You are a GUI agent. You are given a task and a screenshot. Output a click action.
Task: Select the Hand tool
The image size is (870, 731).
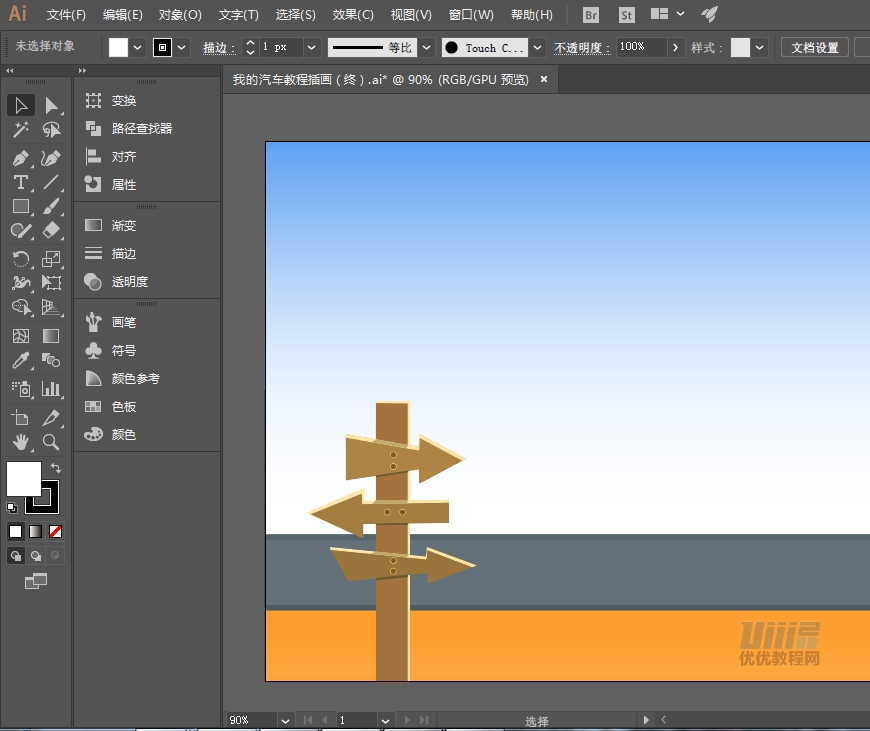click(x=21, y=442)
